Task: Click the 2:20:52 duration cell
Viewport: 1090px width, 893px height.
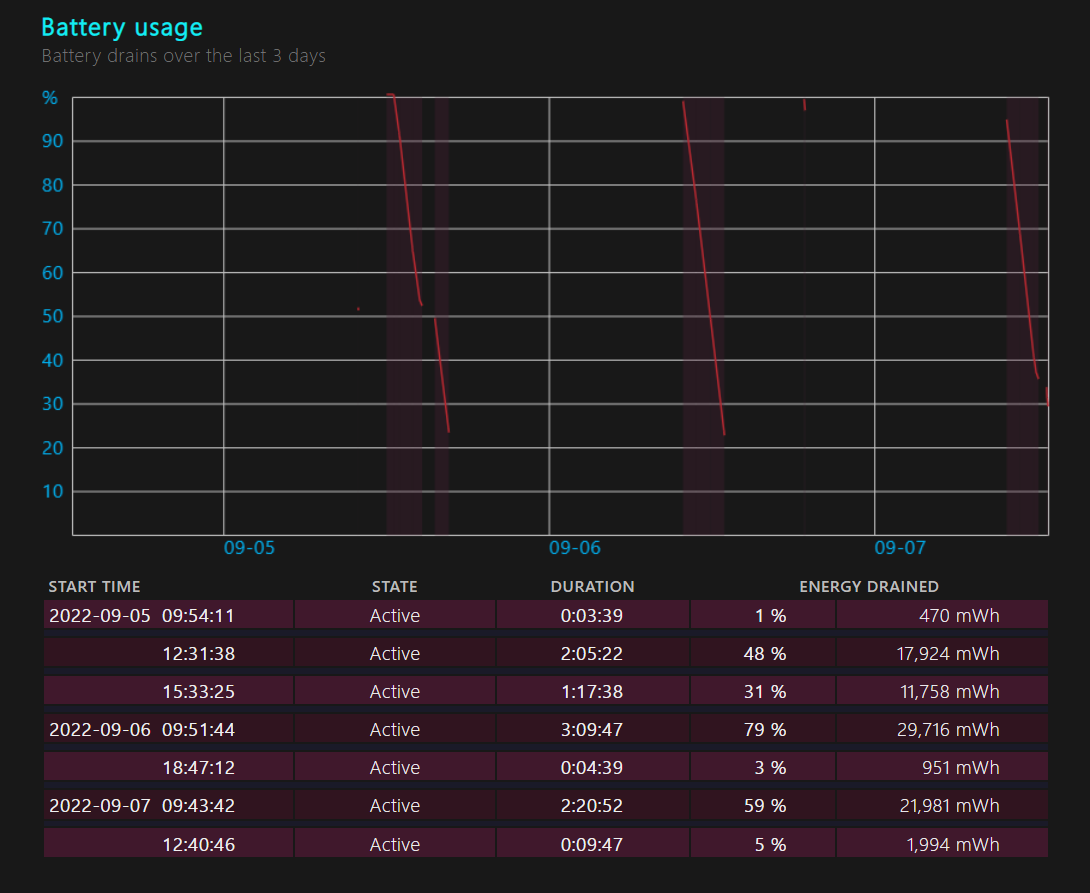Action: click(592, 805)
